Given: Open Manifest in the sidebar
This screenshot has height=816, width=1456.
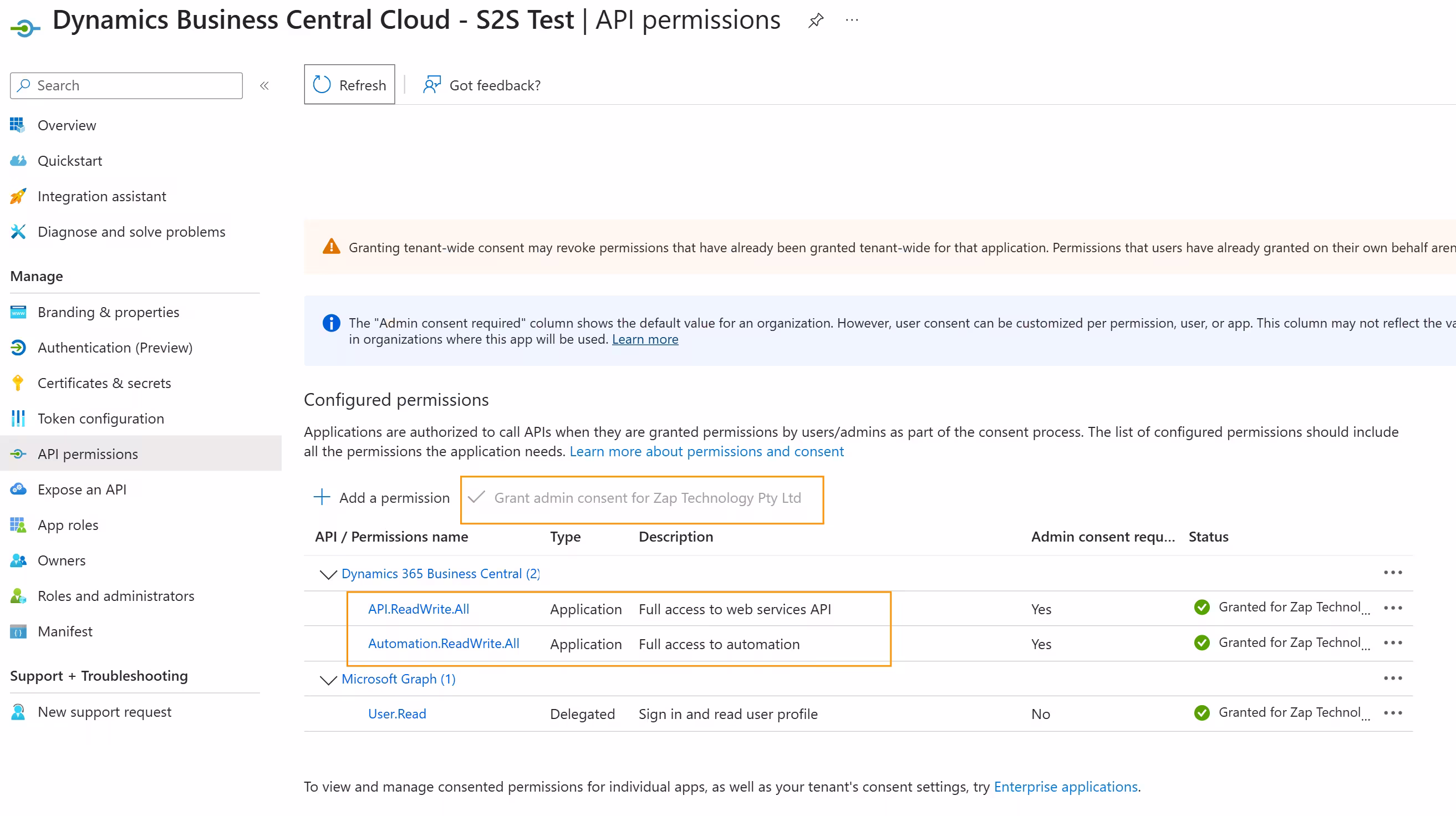Looking at the screenshot, I should [65, 632].
